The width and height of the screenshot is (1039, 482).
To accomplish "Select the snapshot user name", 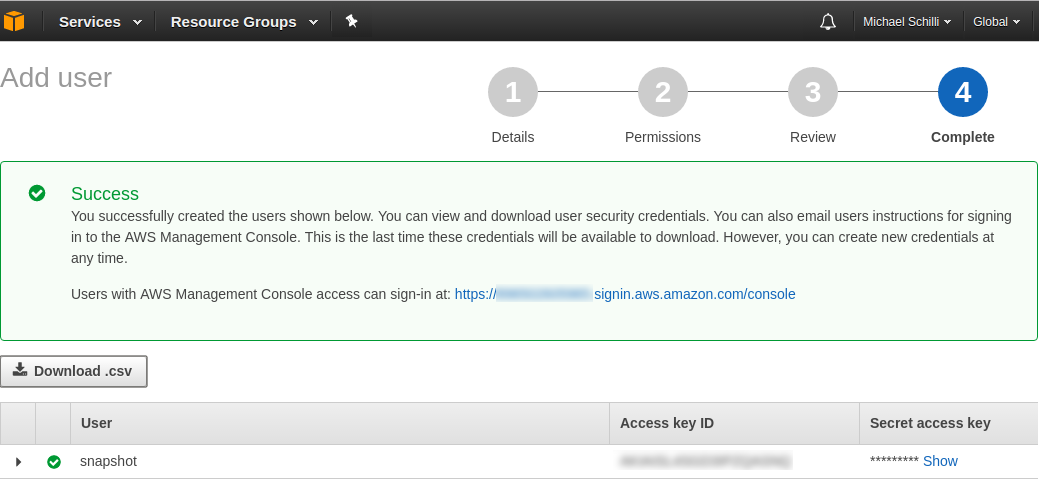I will point(109,461).
